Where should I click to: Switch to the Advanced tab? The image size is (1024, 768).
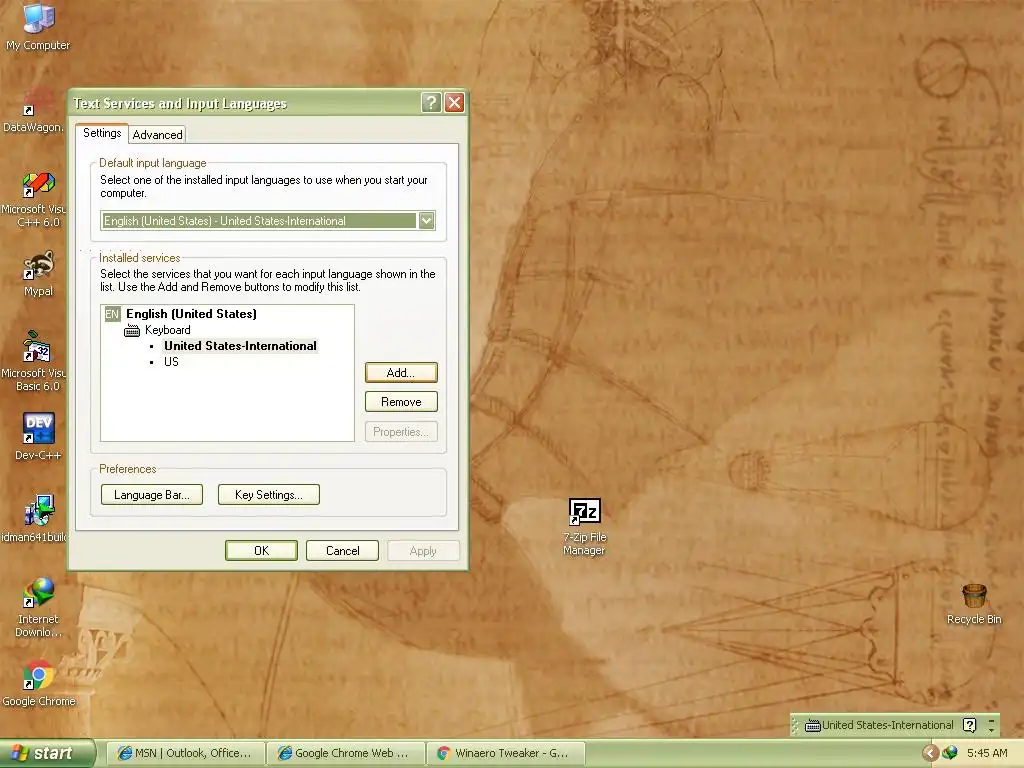[x=157, y=135]
